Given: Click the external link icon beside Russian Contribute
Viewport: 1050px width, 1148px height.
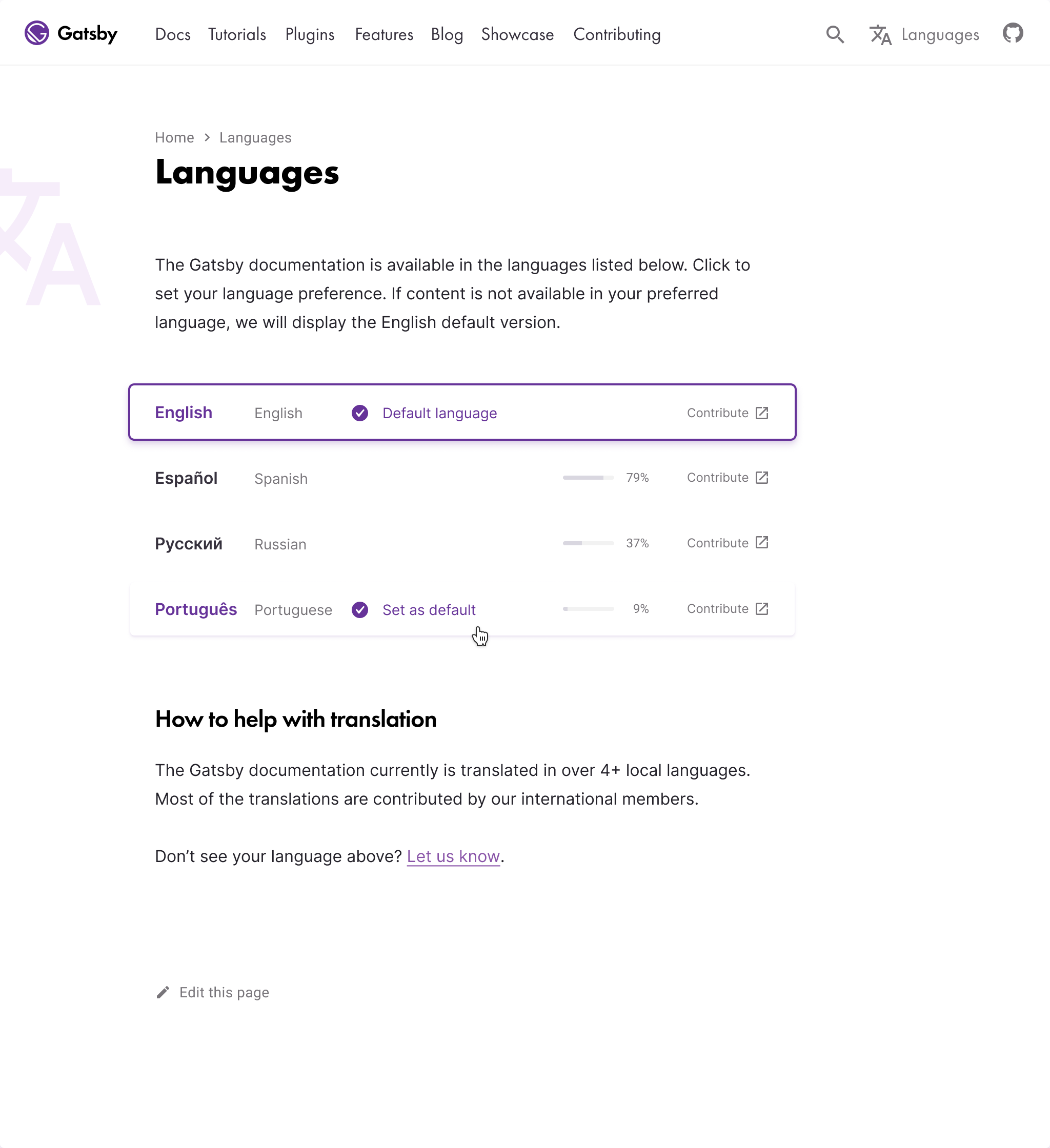Looking at the screenshot, I should point(762,543).
